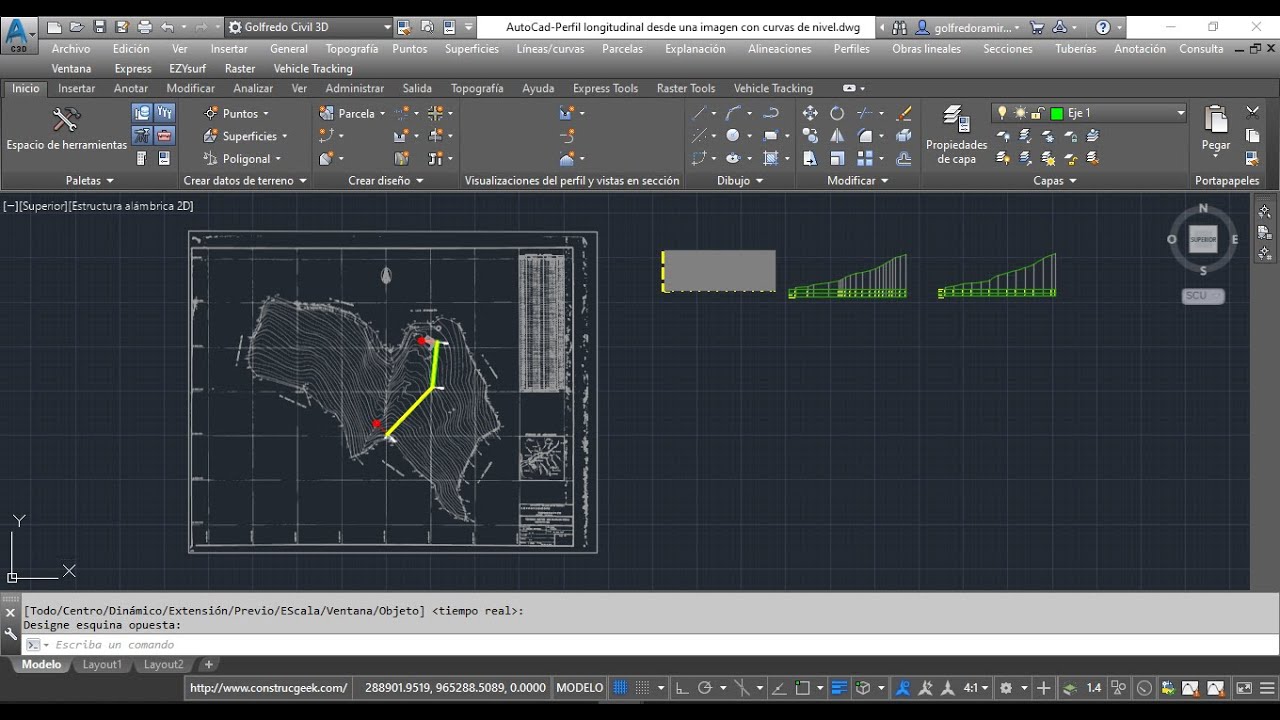The height and width of the screenshot is (720, 1280).
Task: Open the Golfredo Civil 3D workspace dropdown
Action: [x=387, y=27]
